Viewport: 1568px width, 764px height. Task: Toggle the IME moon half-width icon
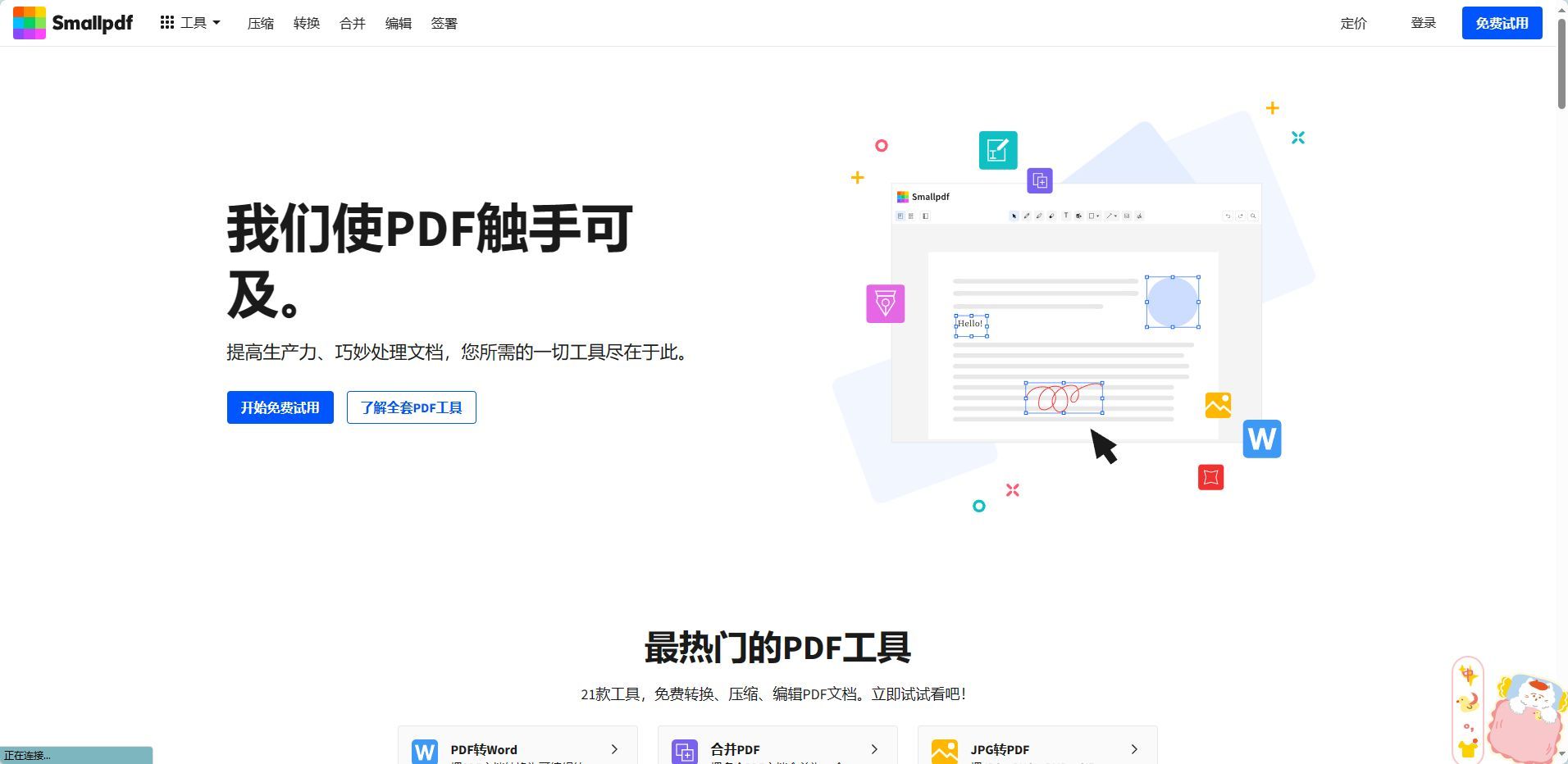(1468, 702)
